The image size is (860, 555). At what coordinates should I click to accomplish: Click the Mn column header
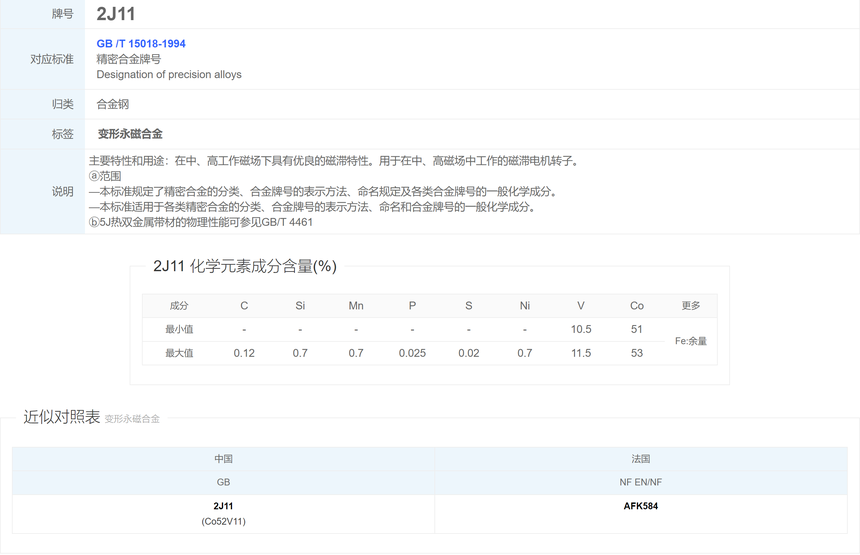[x=356, y=306]
